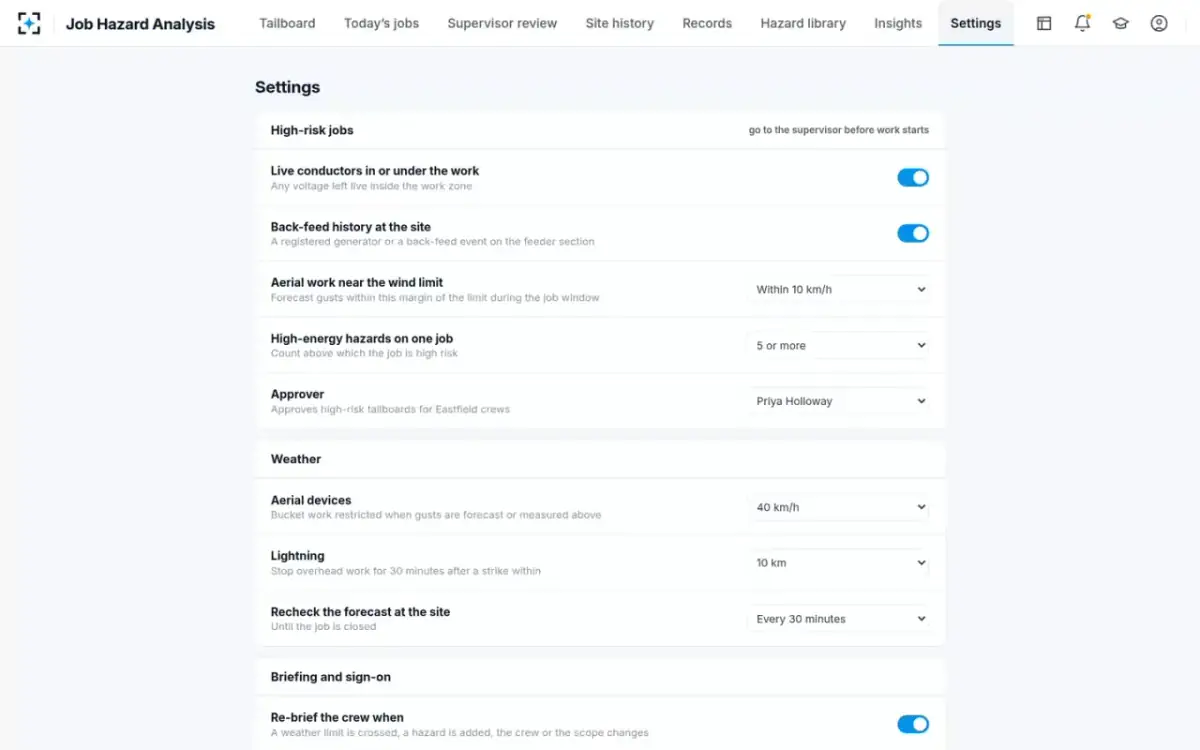Change the Approver from Priya Holloway

pyautogui.click(x=838, y=401)
